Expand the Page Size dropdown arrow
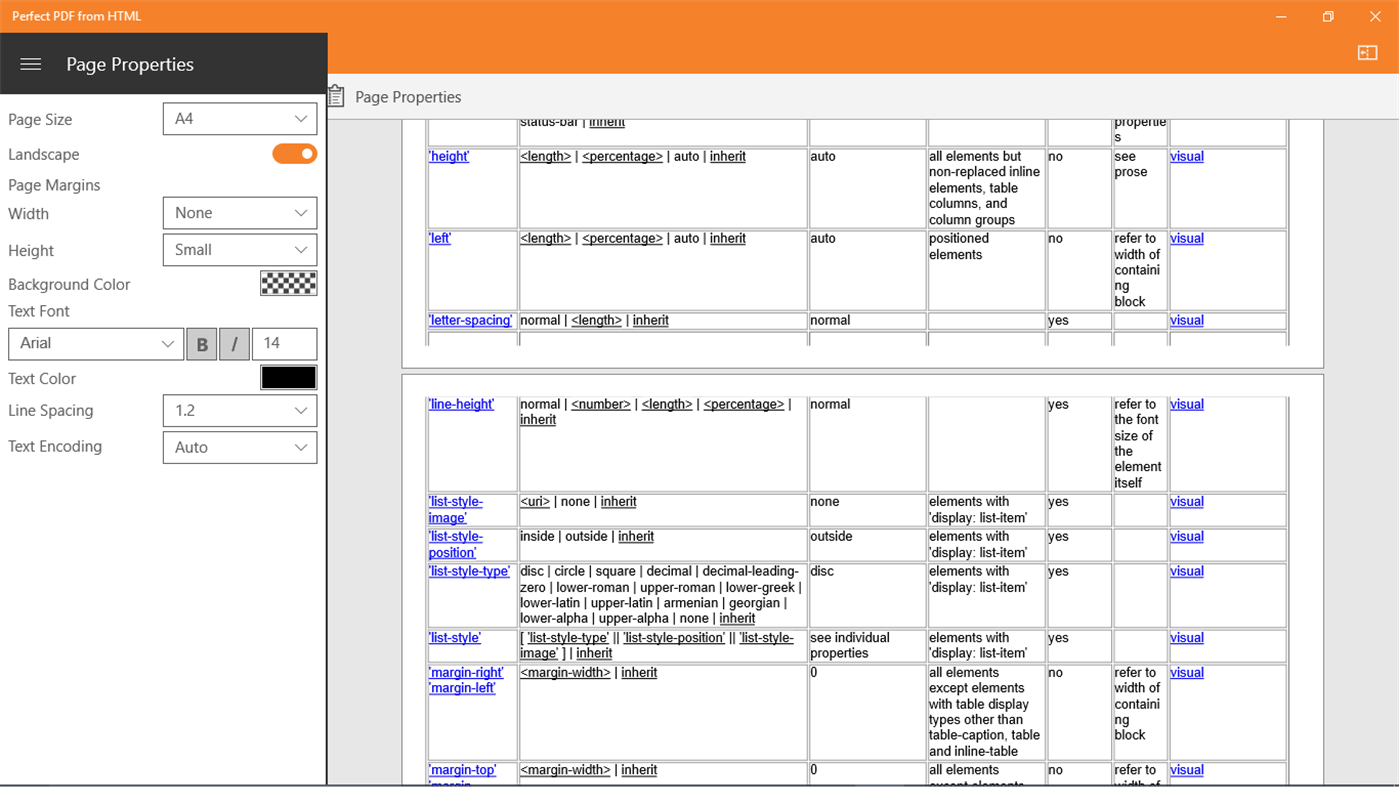1399x787 pixels. [x=299, y=118]
